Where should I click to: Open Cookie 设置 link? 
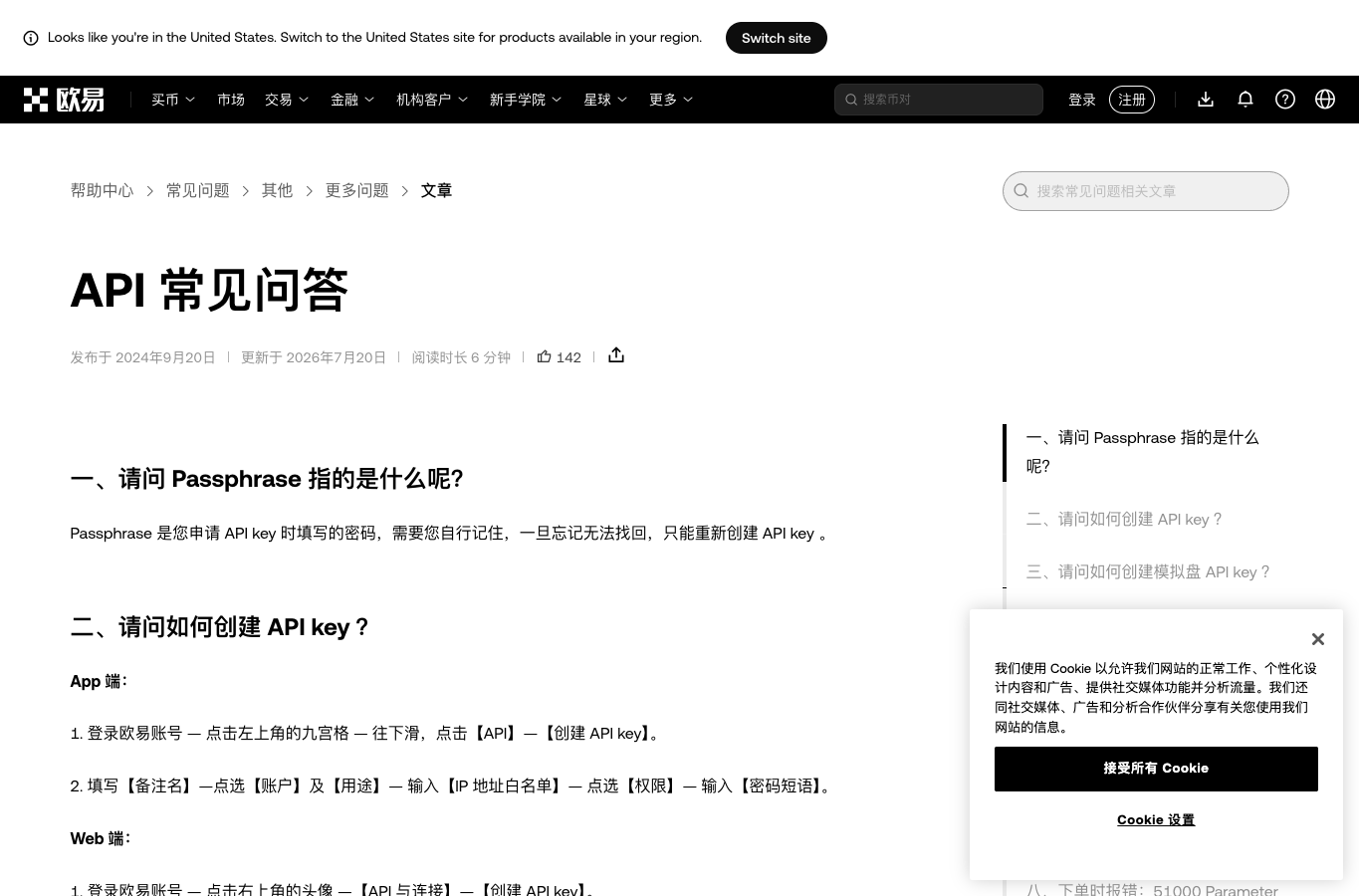tap(1156, 820)
